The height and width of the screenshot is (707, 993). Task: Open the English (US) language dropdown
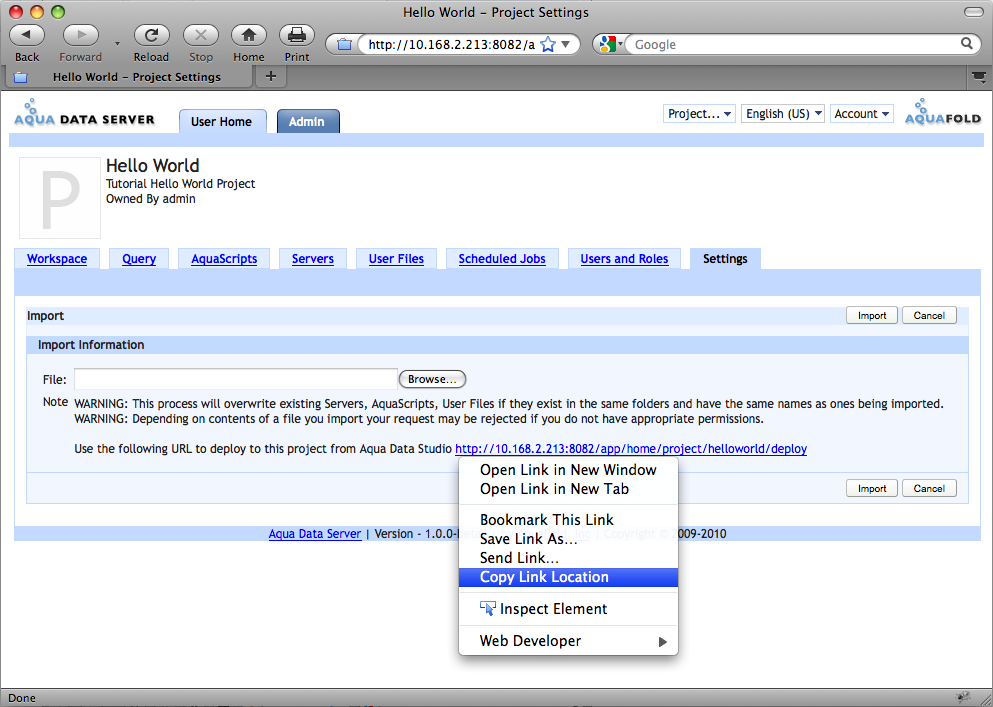point(783,113)
